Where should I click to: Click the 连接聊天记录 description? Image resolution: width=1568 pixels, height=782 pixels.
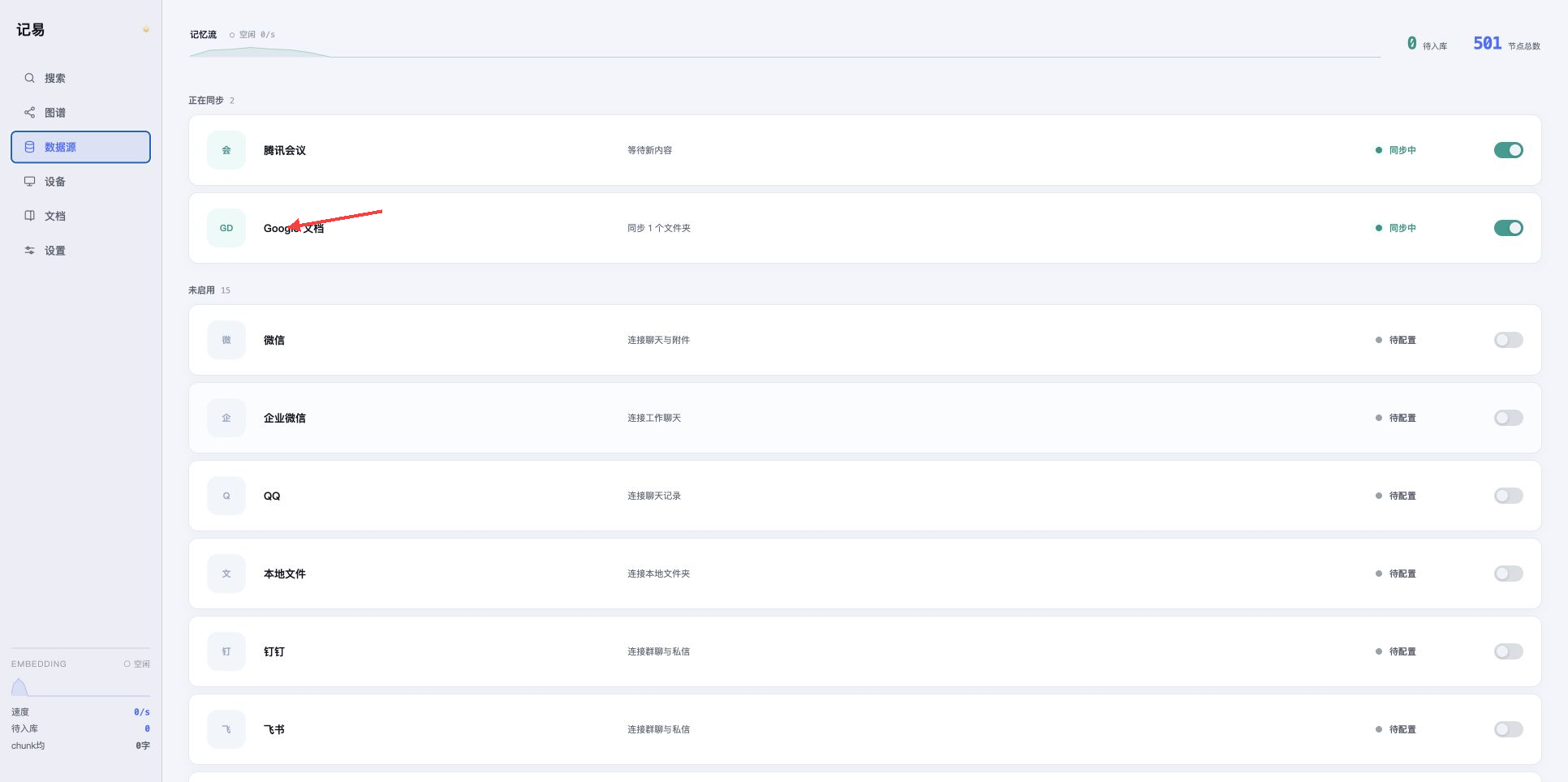[654, 496]
